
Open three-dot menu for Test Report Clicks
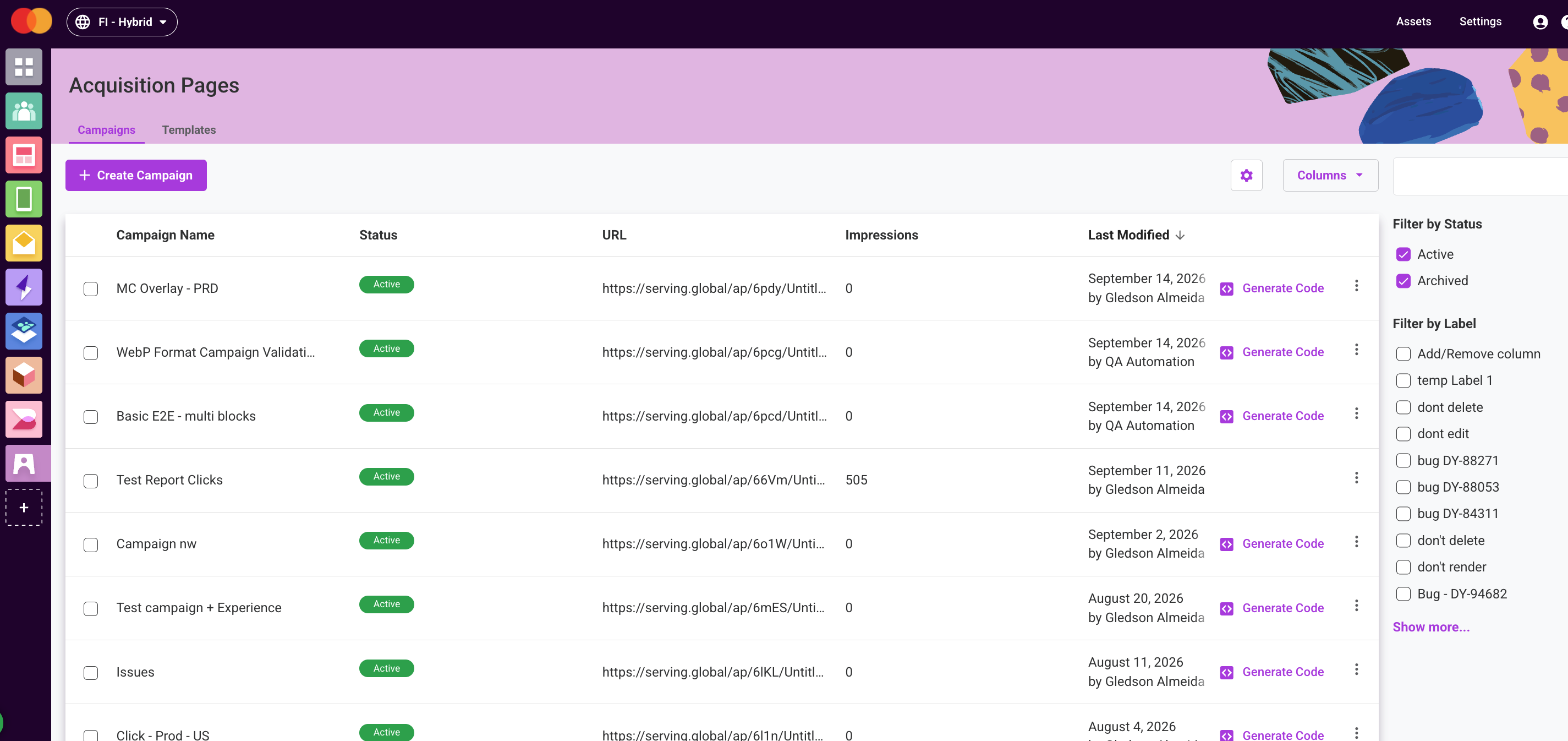click(x=1356, y=477)
